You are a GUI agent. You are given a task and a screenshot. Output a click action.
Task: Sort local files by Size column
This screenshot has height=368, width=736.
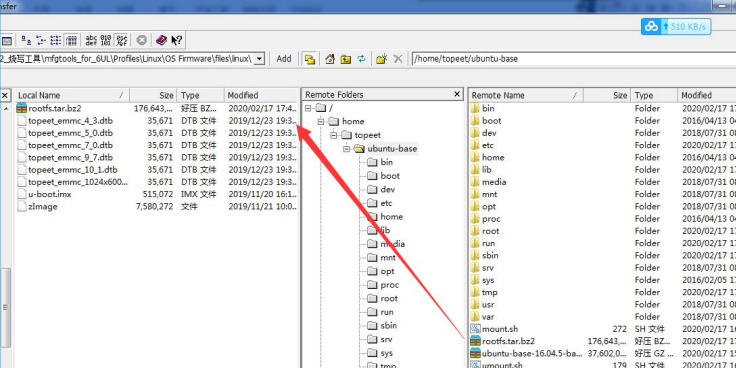[x=153, y=95]
